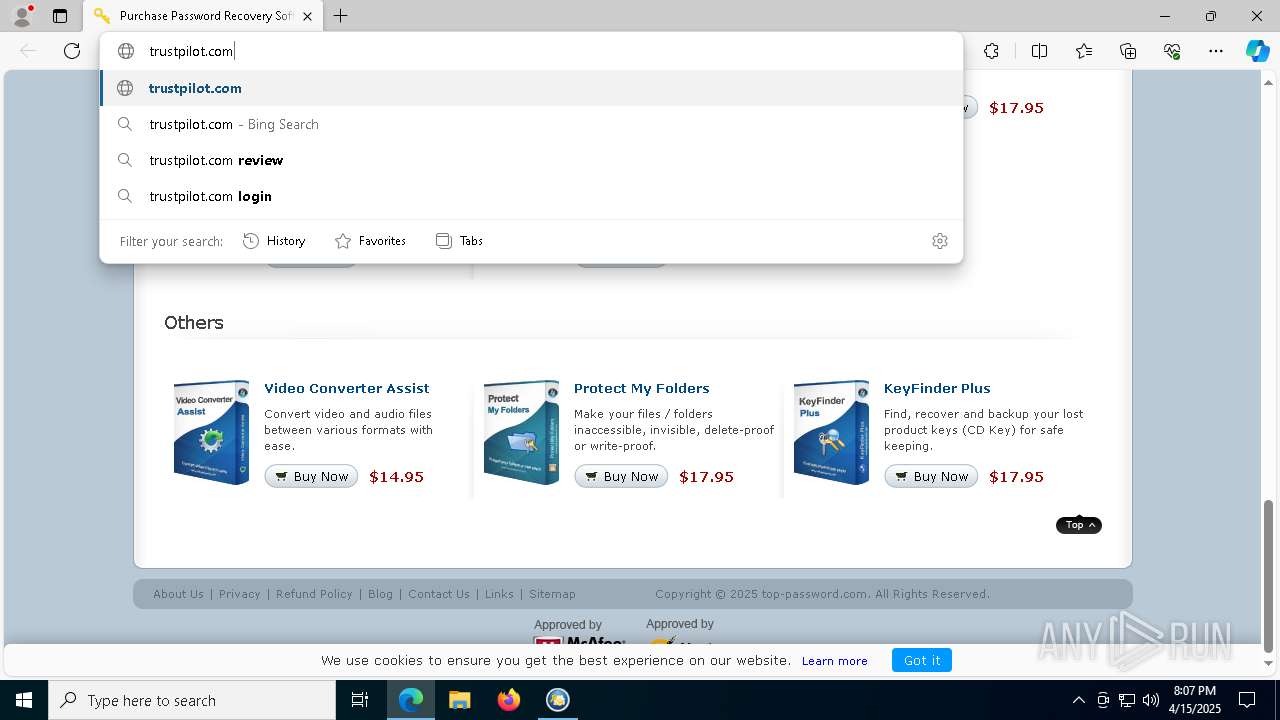Buy Now for KeyFinder Plus
The height and width of the screenshot is (720, 1280).
point(931,476)
